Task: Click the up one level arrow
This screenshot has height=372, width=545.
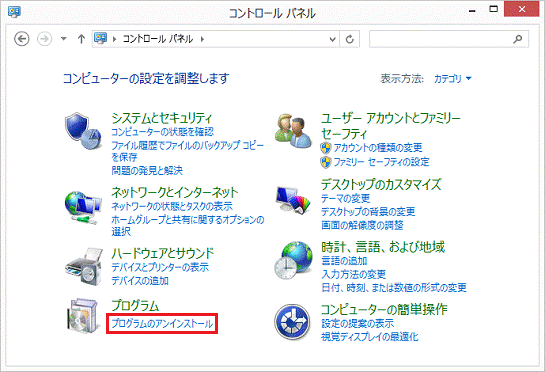Action: click(81, 39)
